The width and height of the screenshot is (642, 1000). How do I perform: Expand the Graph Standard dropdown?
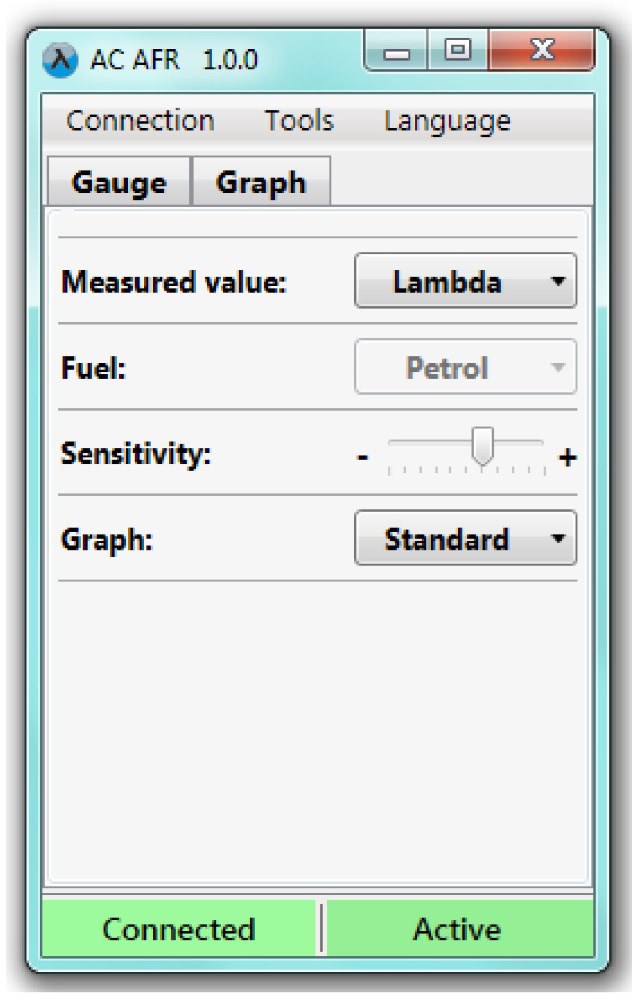[x=465, y=538]
